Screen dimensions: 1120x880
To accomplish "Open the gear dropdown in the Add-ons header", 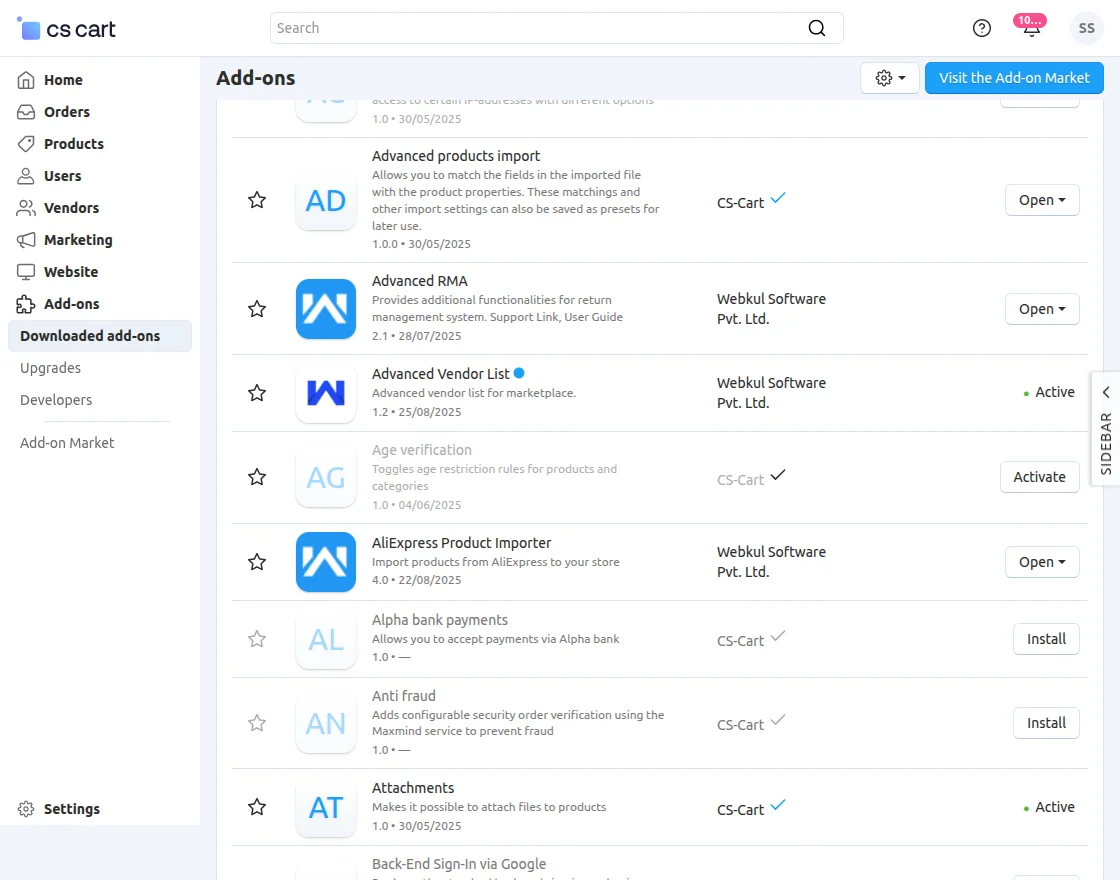I will pos(889,77).
